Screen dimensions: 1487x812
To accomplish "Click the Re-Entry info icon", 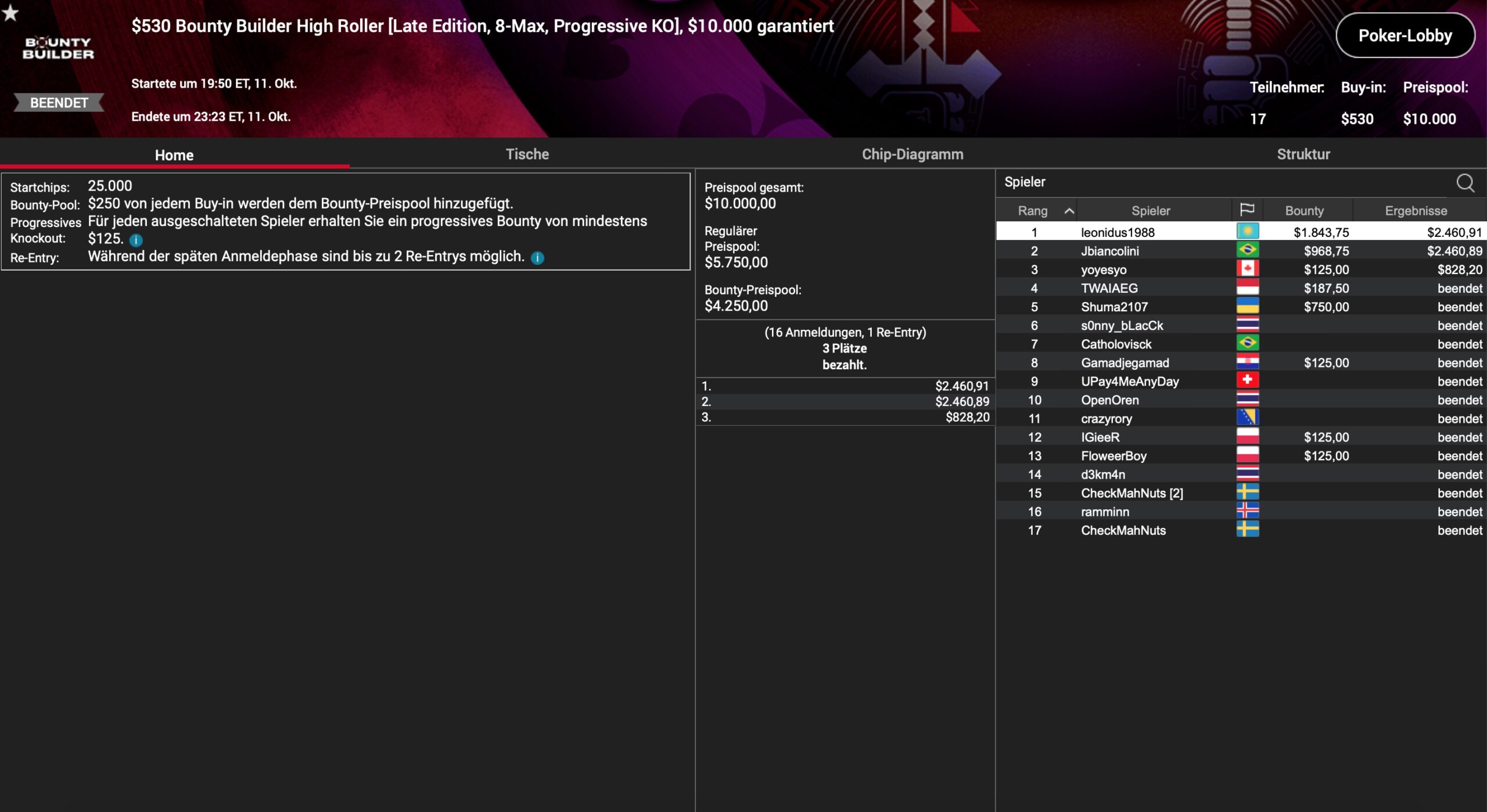I will click(537, 258).
